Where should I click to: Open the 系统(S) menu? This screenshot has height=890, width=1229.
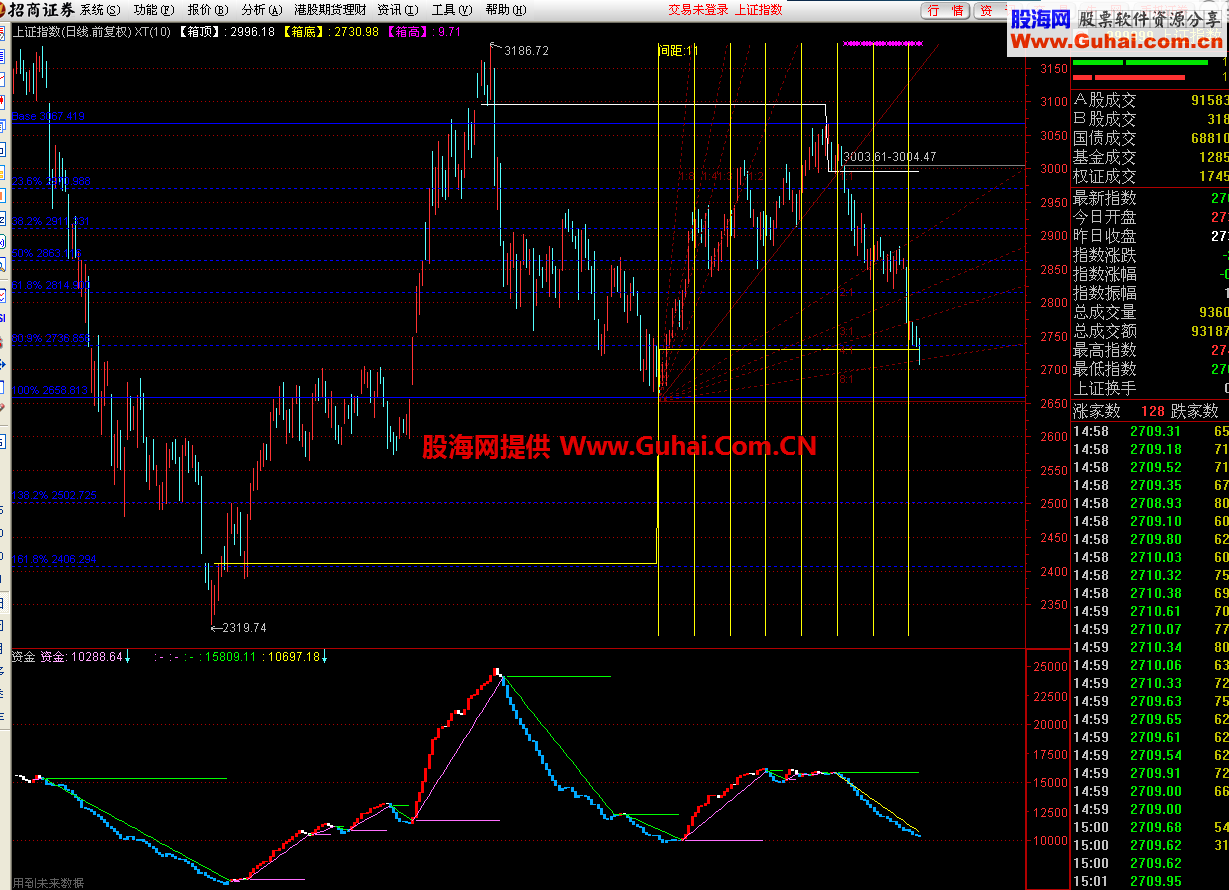coord(99,10)
